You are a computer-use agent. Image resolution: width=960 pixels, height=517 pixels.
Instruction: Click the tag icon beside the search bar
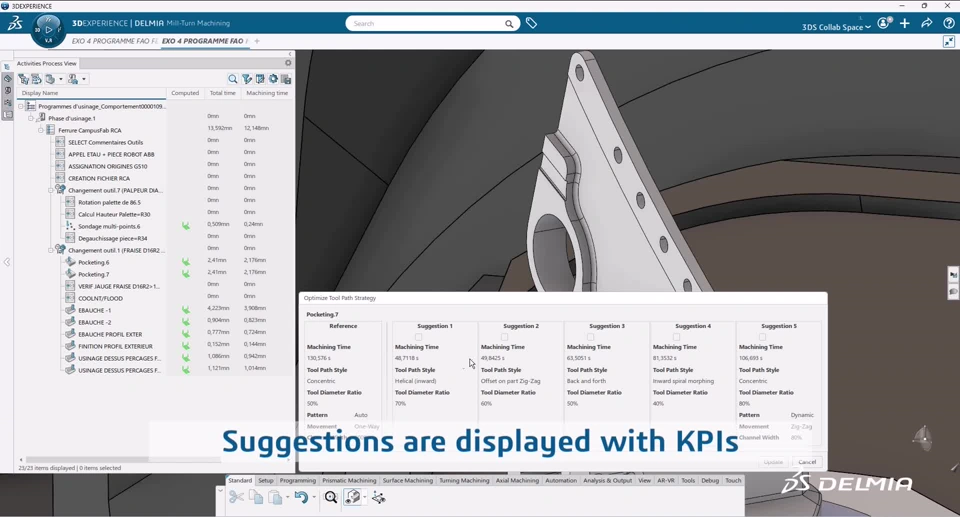pos(531,23)
